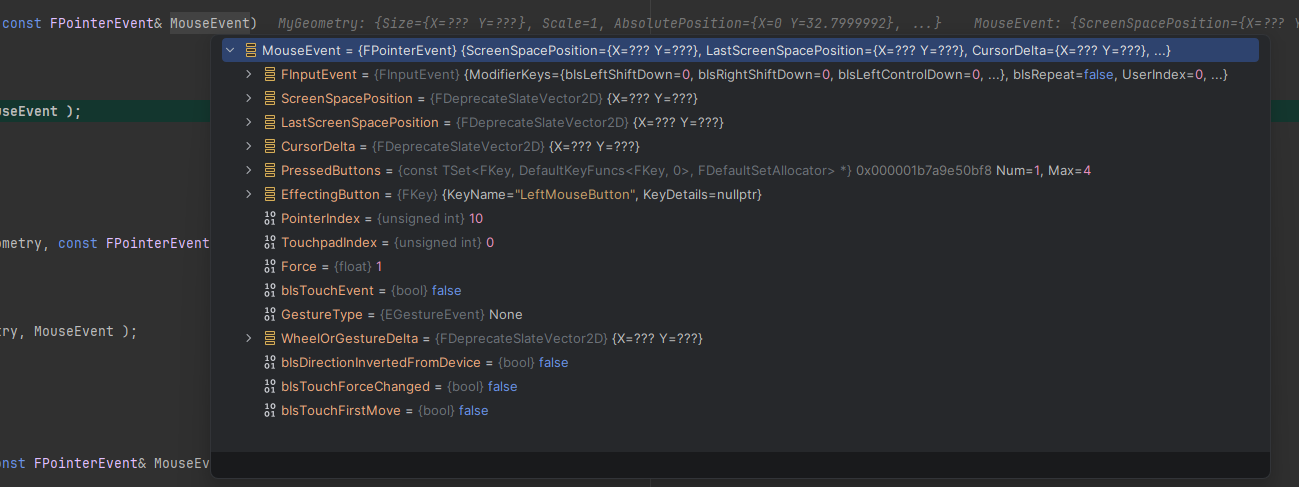Expand the WheelOrGestureDelta node
1299x487 pixels.
tap(249, 339)
